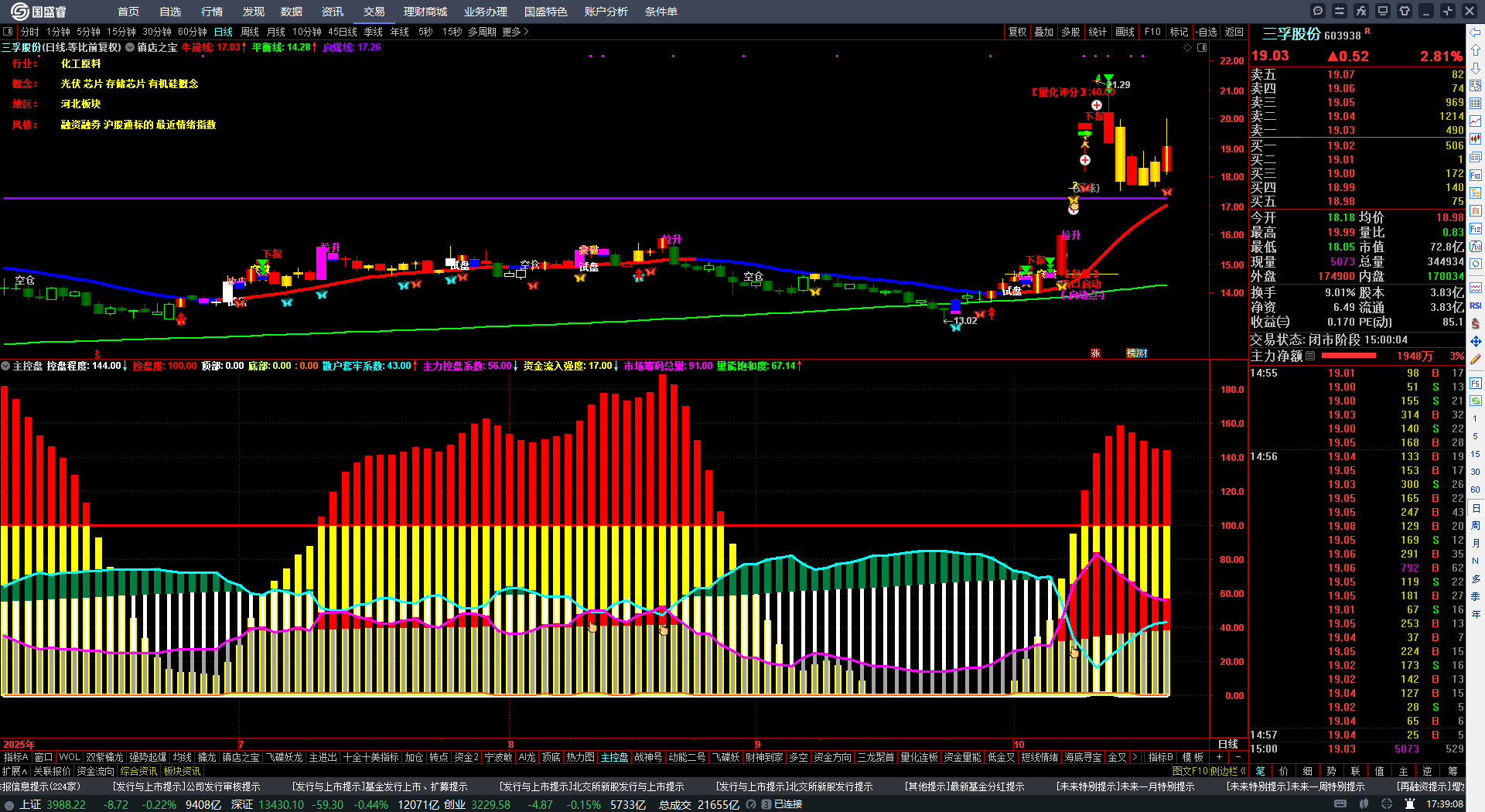
Task: Switch to the 60分钟 period tab
Action: click(x=193, y=32)
